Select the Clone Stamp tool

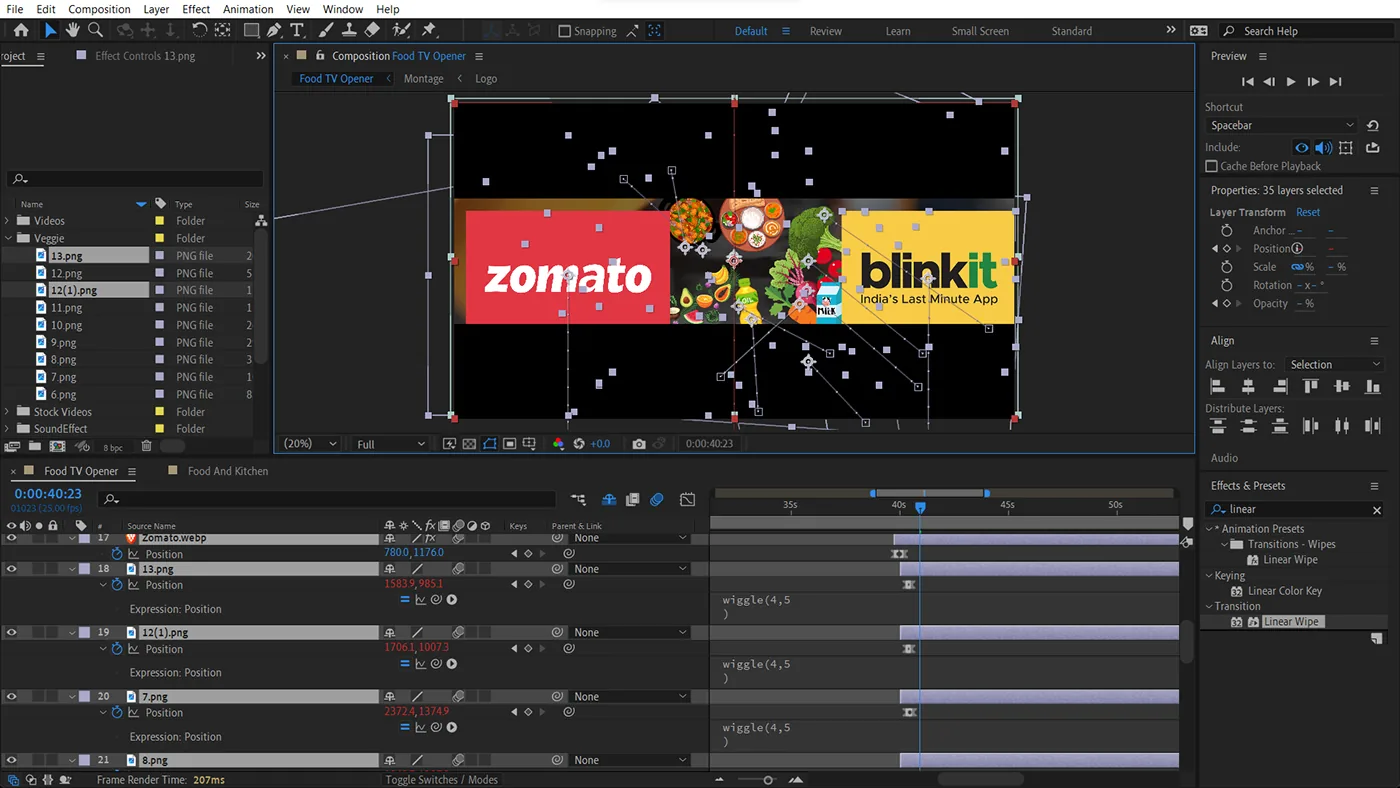pyautogui.click(x=349, y=31)
